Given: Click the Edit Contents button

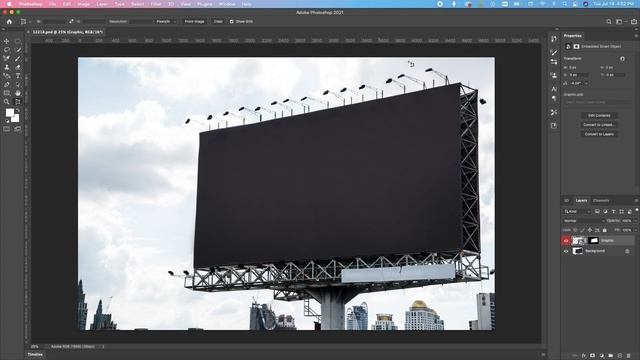Looking at the screenshot, I should pyautogui.click(x=599, y=116).
